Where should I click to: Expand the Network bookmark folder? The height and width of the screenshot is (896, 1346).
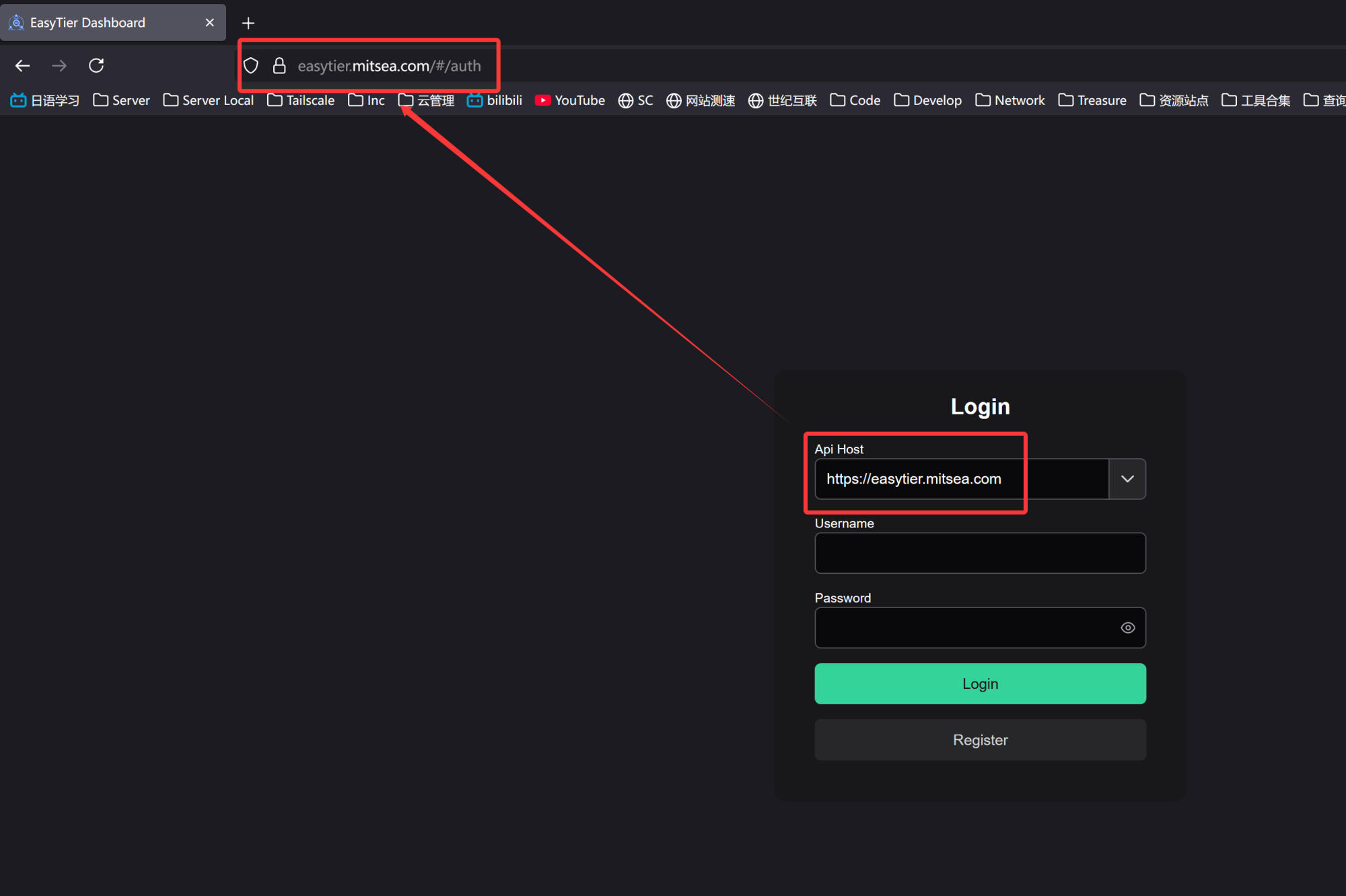[x=1010, y=100]
